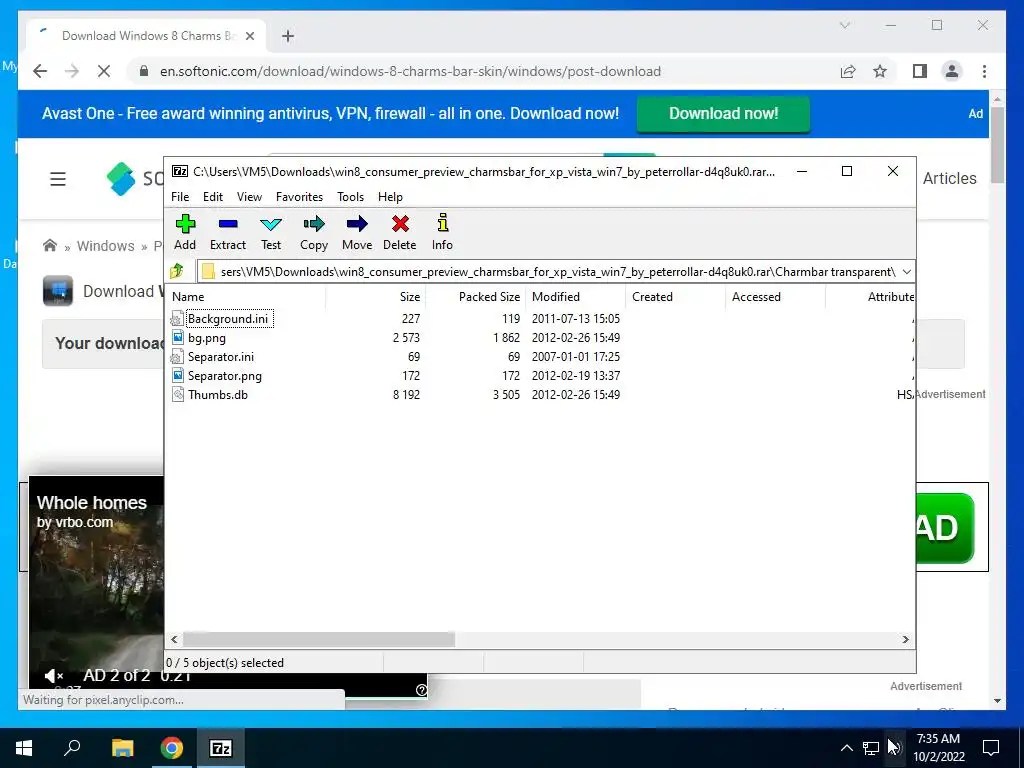Click the Info toolbar icon
The height and width of the screenshot is (768, 1024).
442,232
